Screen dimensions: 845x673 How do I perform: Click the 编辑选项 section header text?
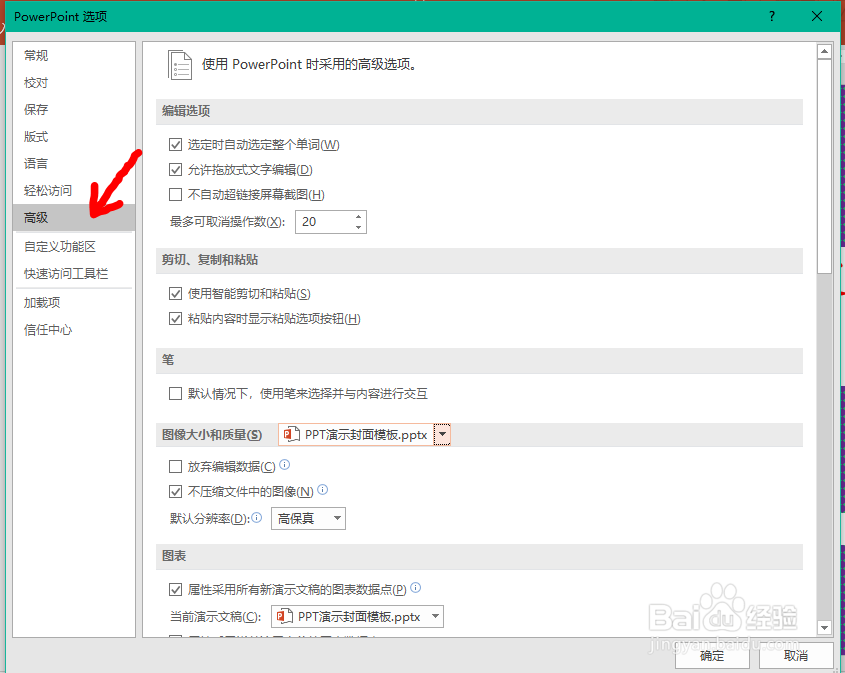coord(186,111)
